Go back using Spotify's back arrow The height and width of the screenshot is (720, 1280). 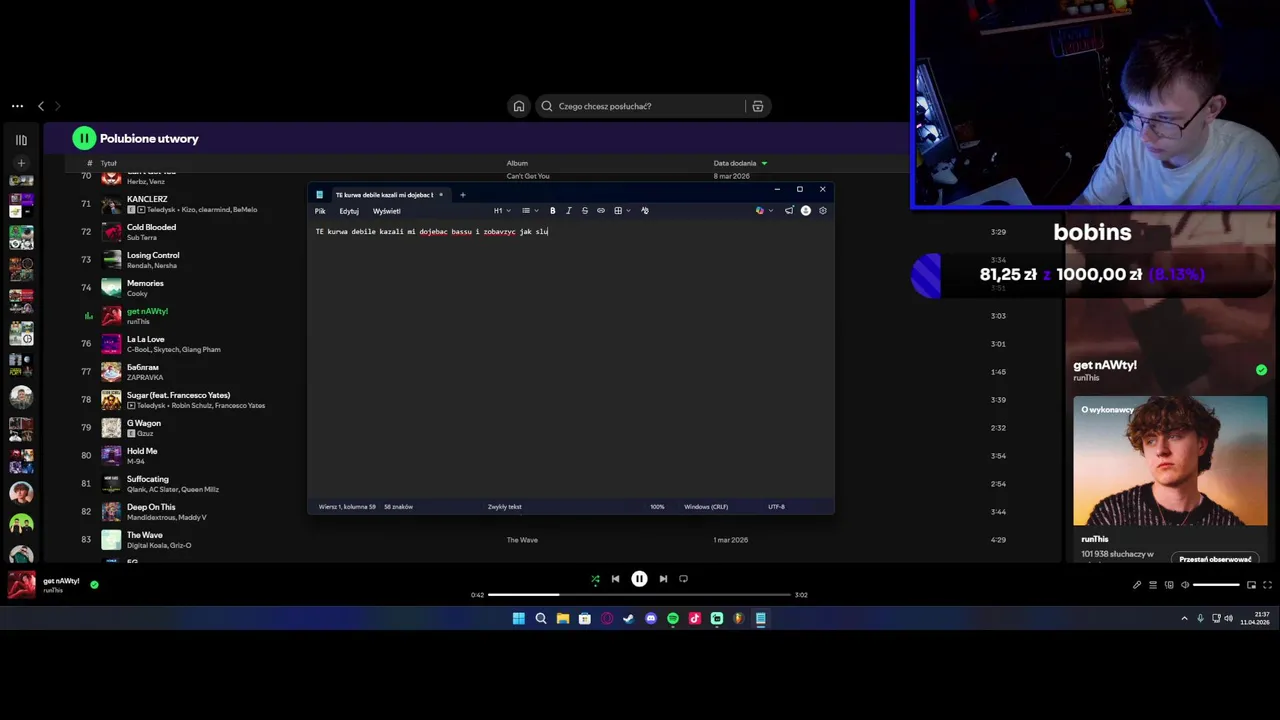(x=41, y=106)
